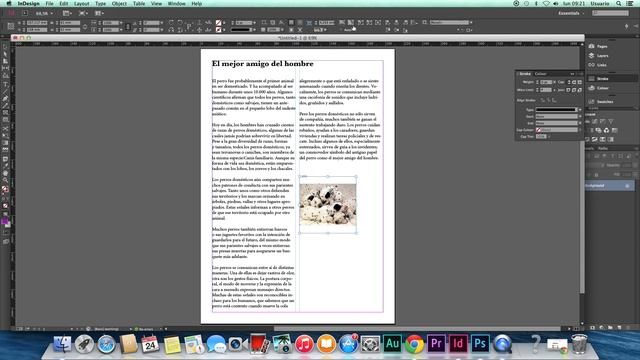The width and height of the screenshot is (640, 360).
Task: Rotate the selection 90° clockwise
Action: 171,23
